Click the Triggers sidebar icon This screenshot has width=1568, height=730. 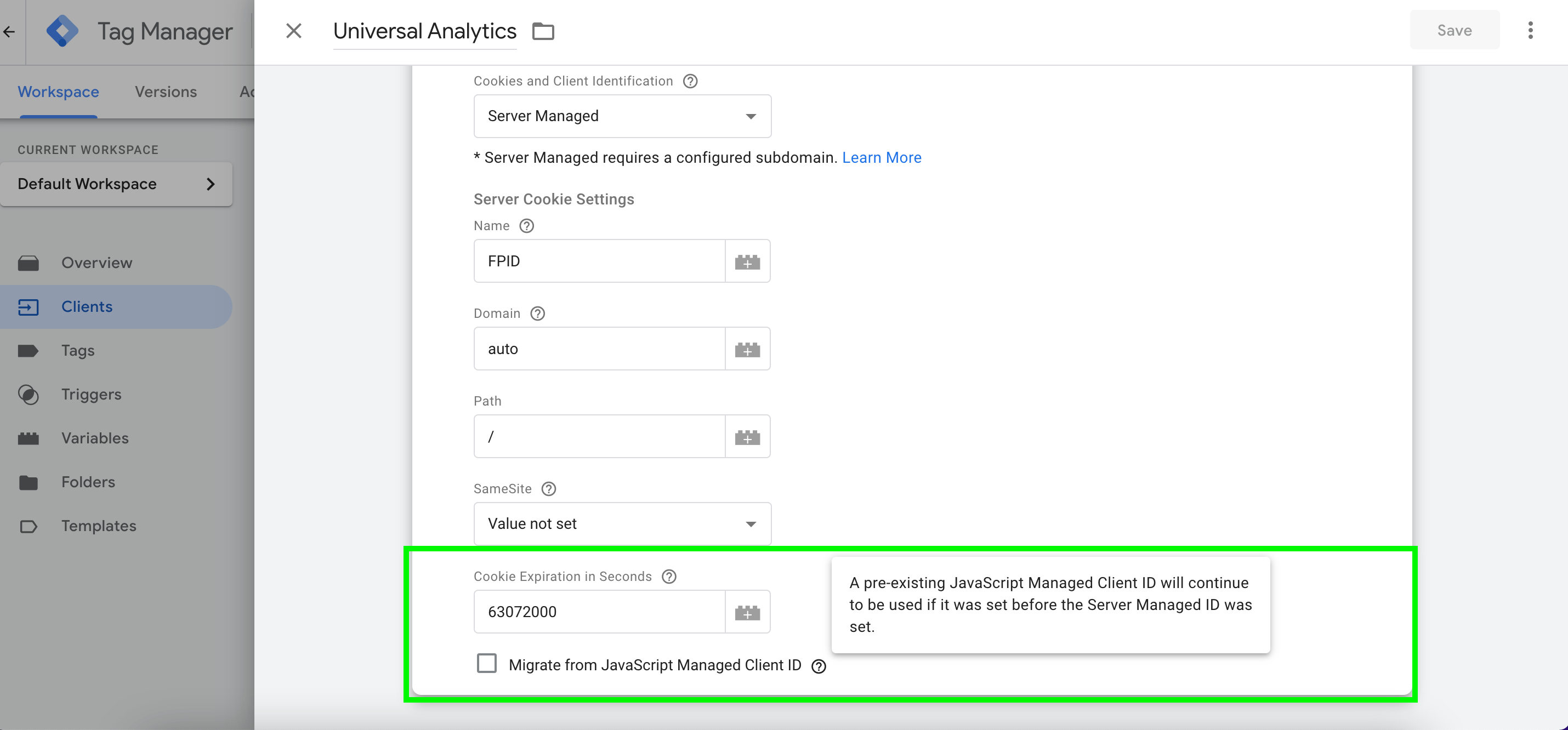28,394
